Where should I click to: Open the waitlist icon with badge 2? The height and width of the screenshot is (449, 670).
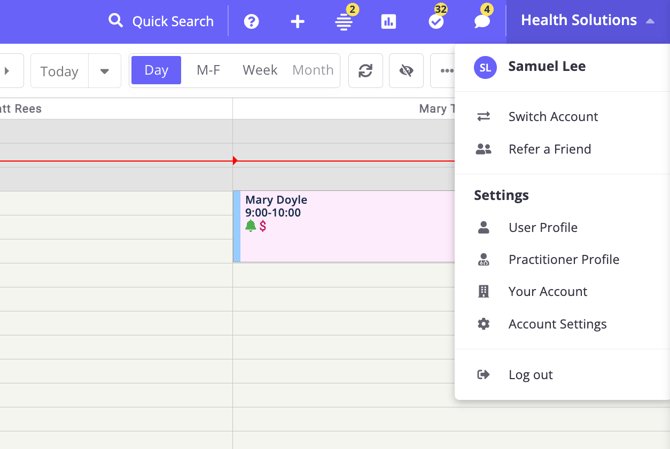tap(343, 21)
